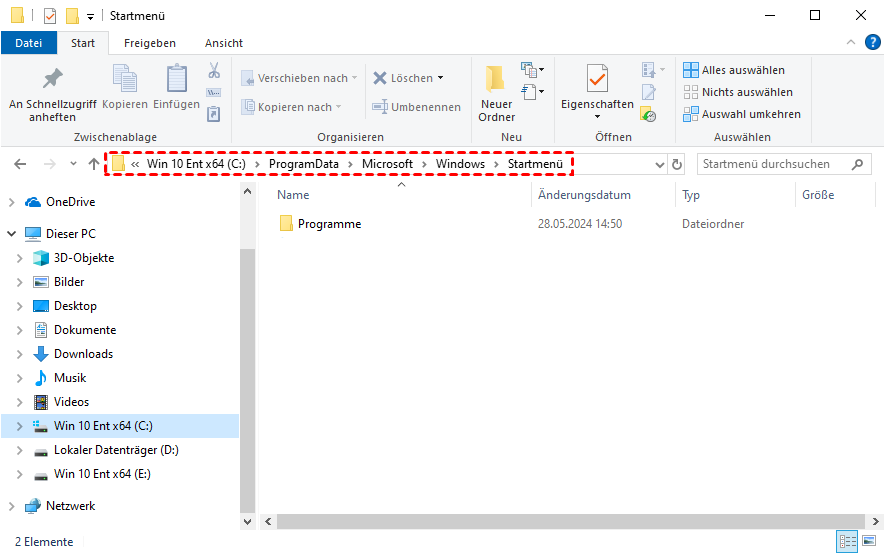Viewport: 885px width, 554px height.
Task: Open the Datei menu tab
Action: pos(29,43)
